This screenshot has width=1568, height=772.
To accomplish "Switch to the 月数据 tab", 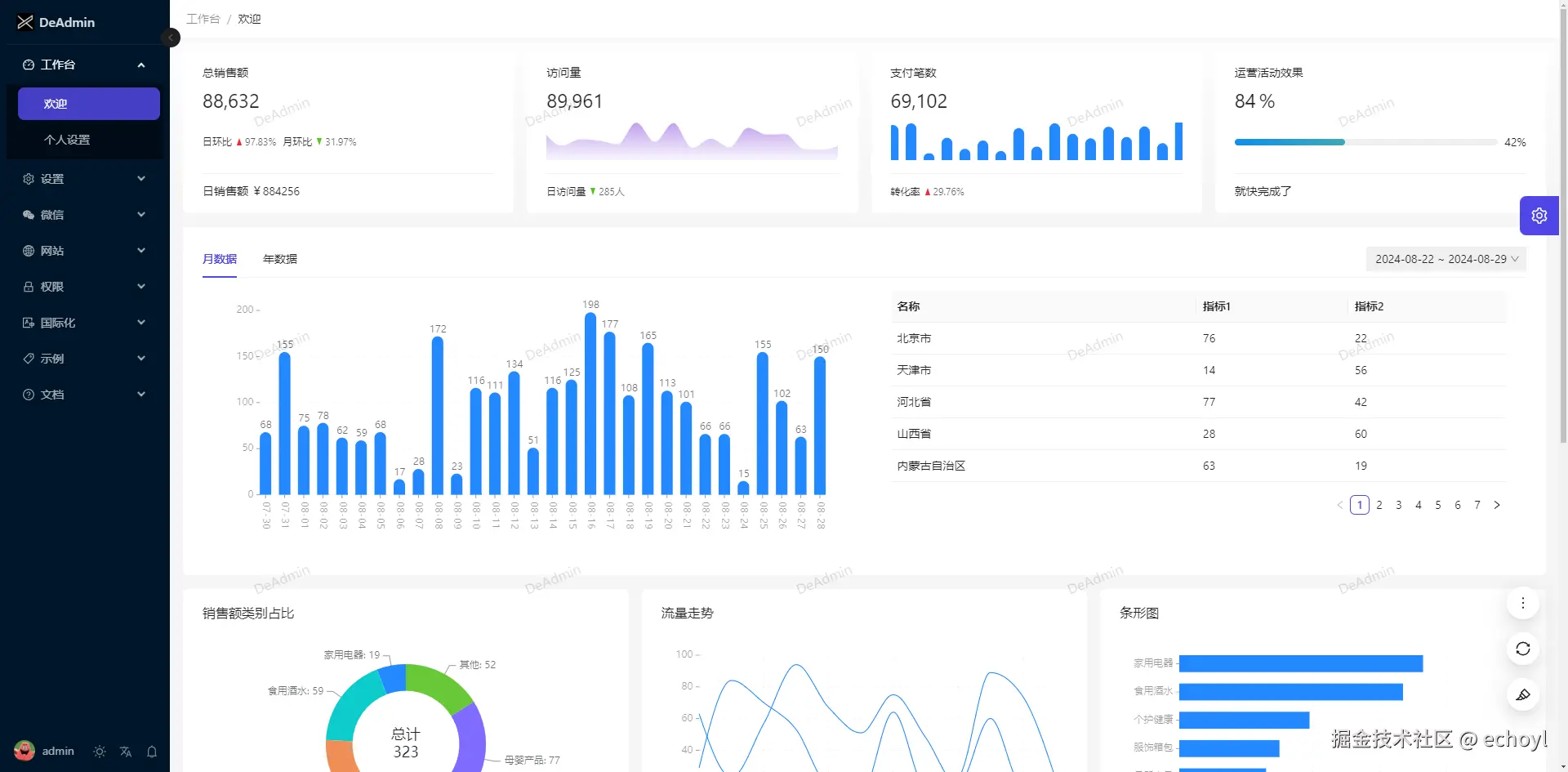I will click(220, 259).
